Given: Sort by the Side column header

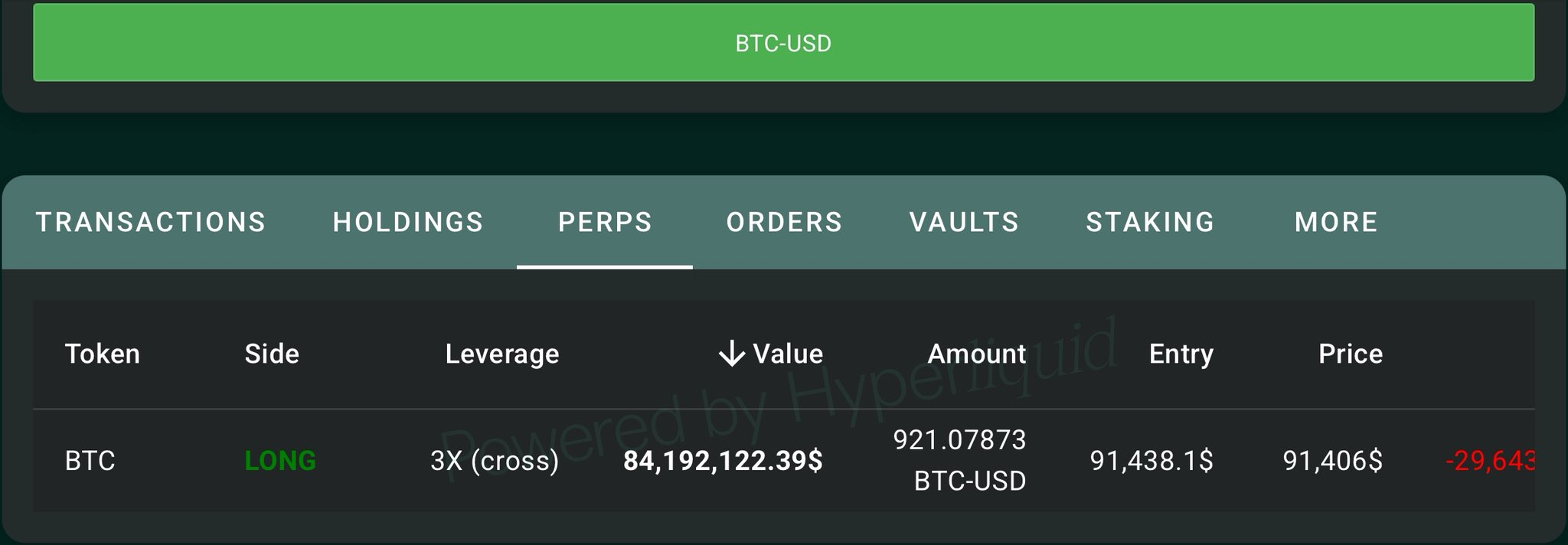Looking at the screenshot, I should [272, 354].
